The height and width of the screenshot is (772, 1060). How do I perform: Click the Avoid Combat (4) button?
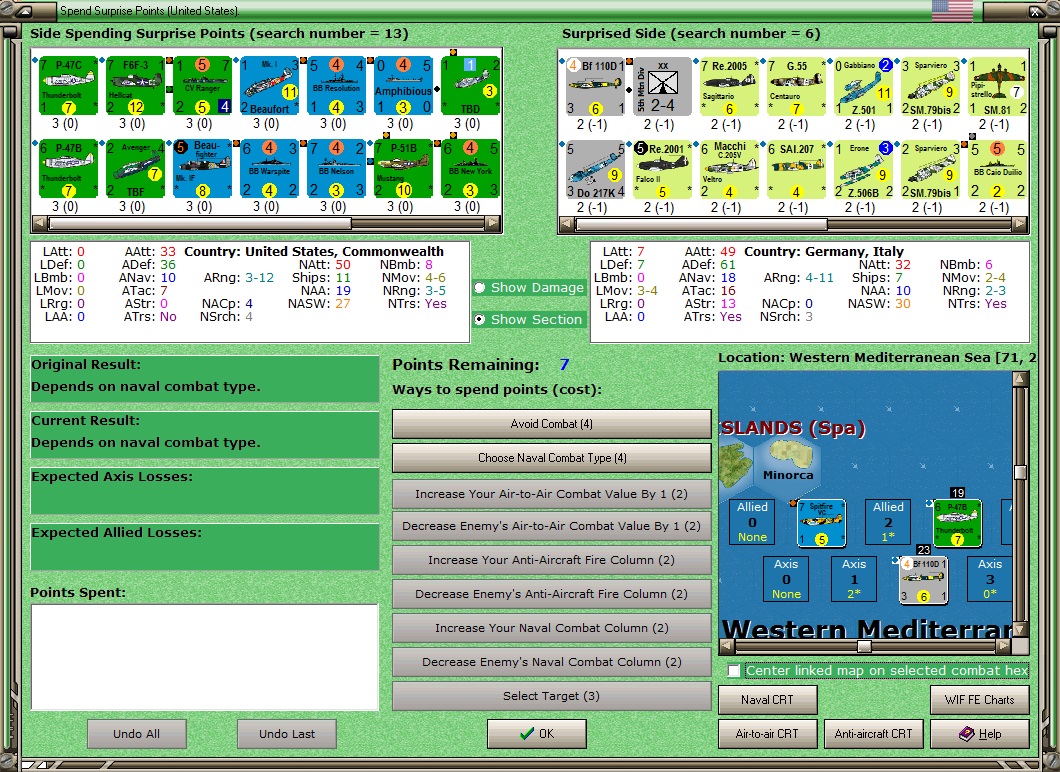click(552, 424)
